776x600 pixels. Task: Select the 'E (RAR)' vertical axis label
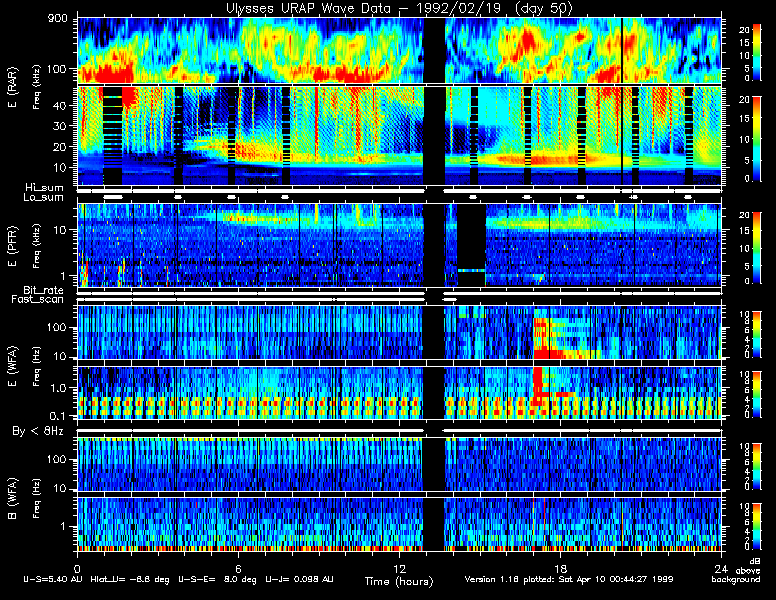(12, 87)
